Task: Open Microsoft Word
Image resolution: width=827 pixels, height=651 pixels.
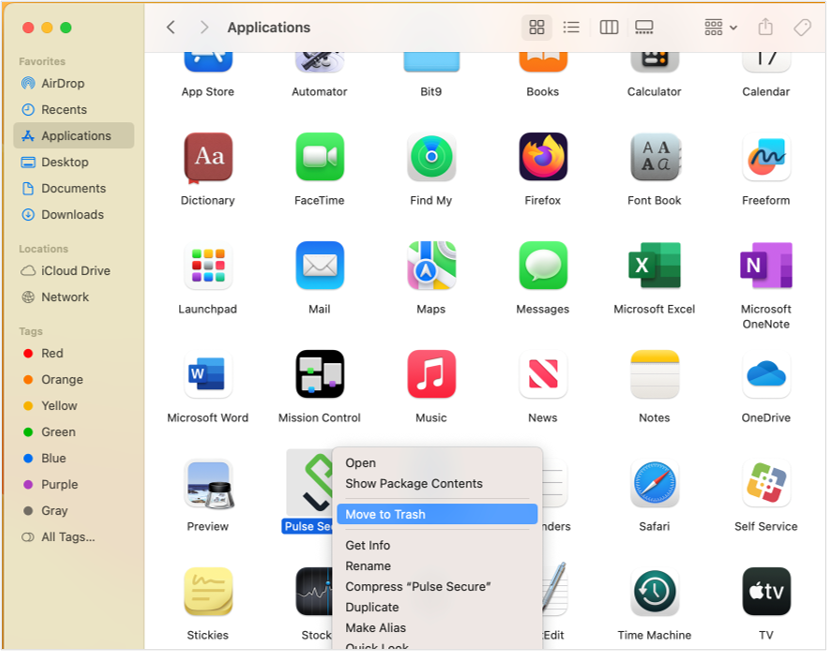Action: (x=207, y=375)
